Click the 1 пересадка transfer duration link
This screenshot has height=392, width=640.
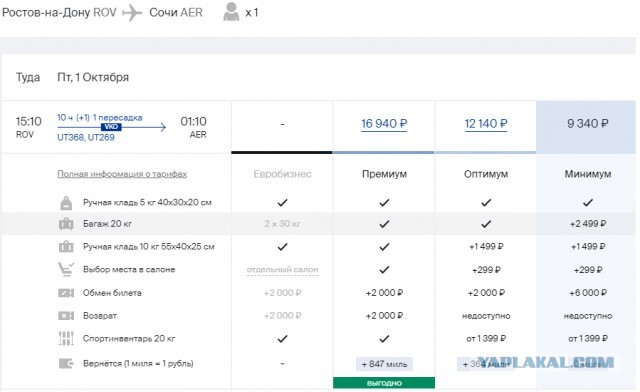tap(100, 118)
